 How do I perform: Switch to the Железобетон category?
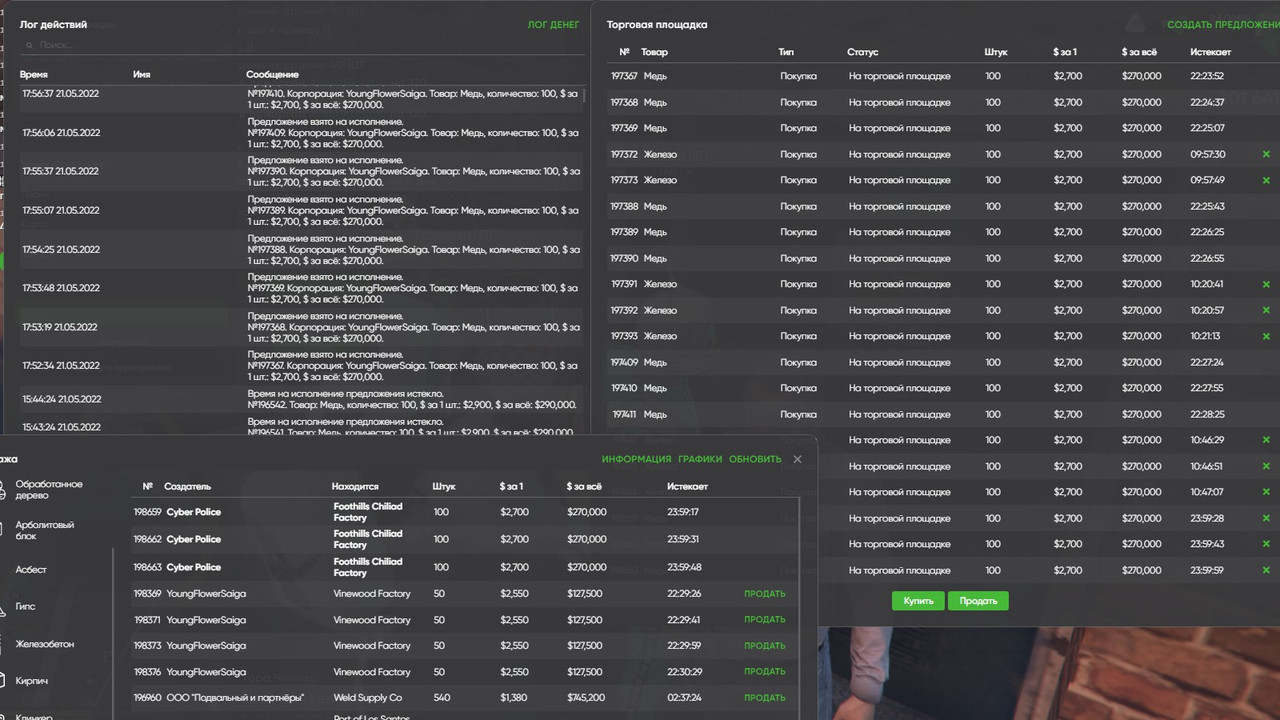point(45,644)
